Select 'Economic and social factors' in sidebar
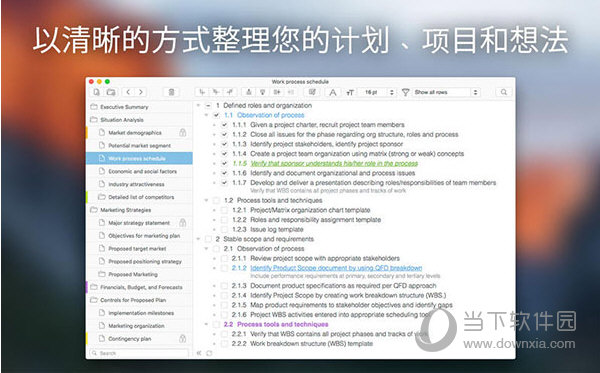 [142, 171]
